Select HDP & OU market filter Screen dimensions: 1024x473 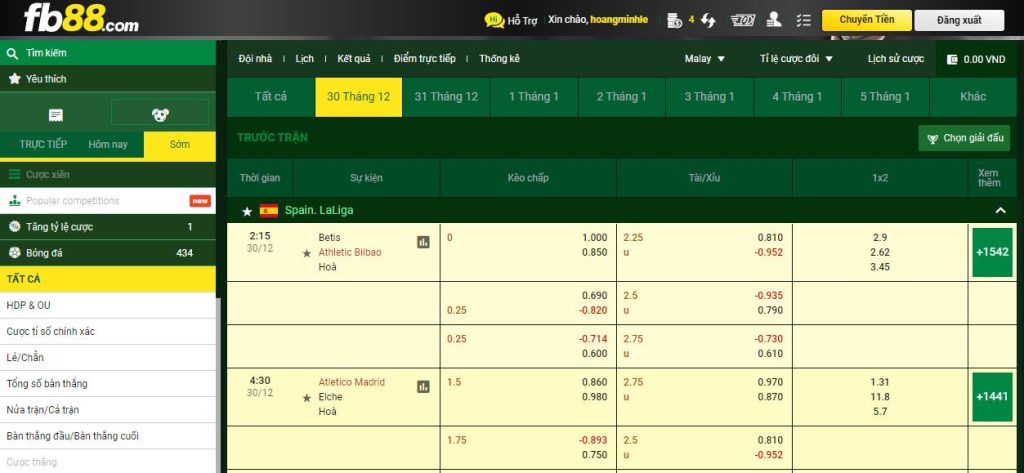[x=108, y=305]
